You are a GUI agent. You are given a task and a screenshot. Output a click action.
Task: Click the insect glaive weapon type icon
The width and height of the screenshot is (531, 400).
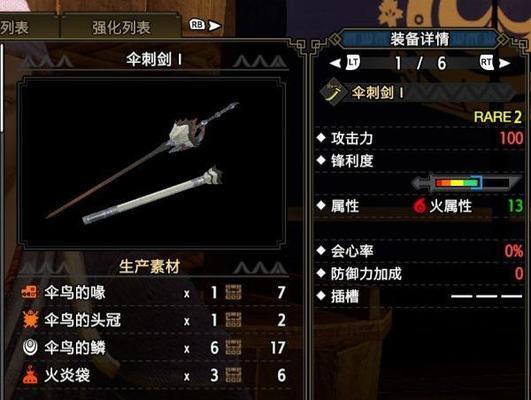click(333, 92)
